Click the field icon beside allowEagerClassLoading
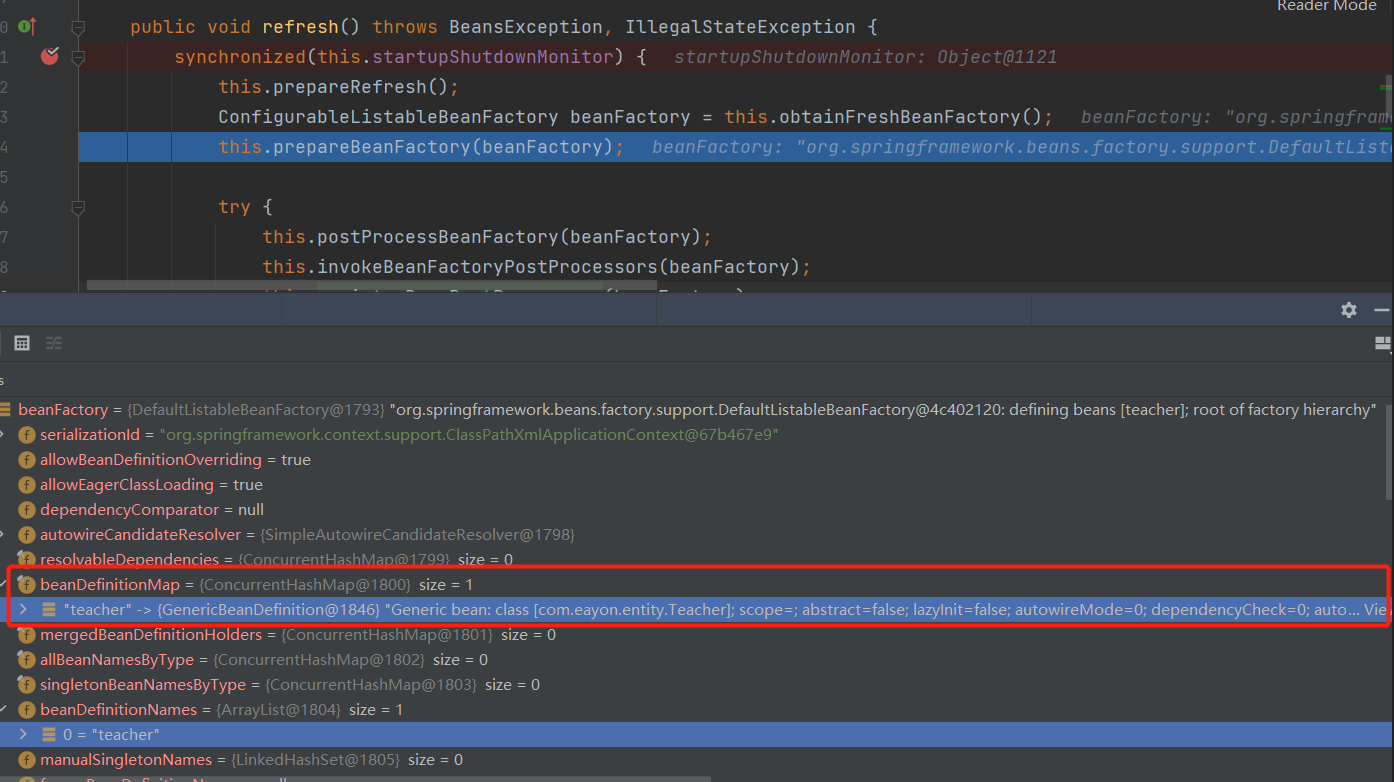Image resolution: width=1394 pixels, height=782 pixels. click(x=27, y=485)
